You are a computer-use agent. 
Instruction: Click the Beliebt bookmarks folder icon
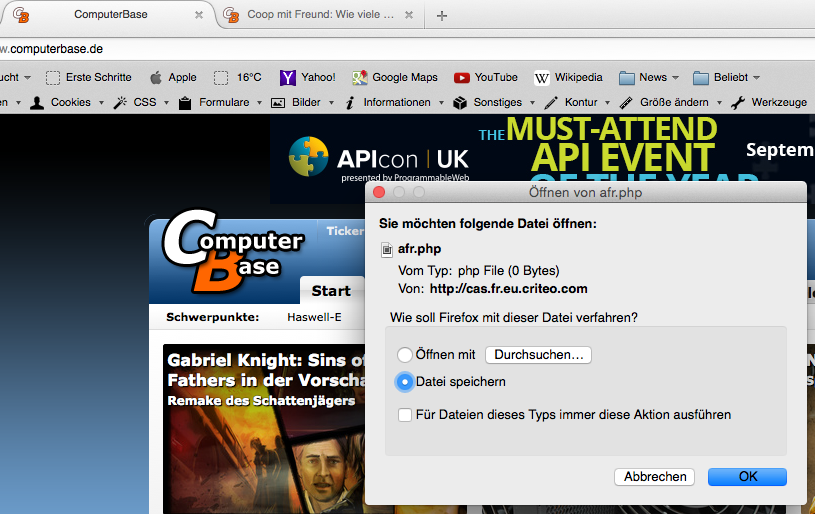[701, 78]
